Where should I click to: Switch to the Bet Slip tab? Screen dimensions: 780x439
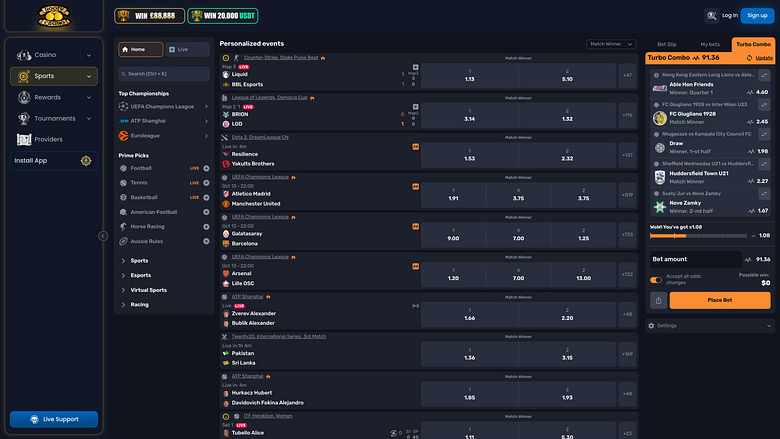click(667, 44)
